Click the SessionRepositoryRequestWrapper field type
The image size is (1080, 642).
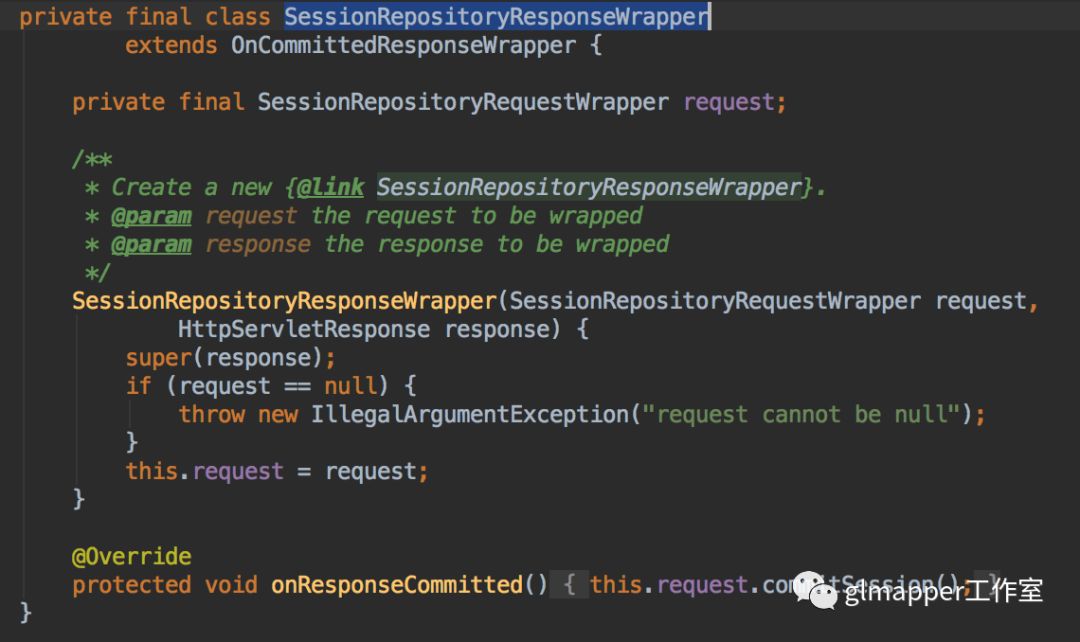click(x=463, y=103)
